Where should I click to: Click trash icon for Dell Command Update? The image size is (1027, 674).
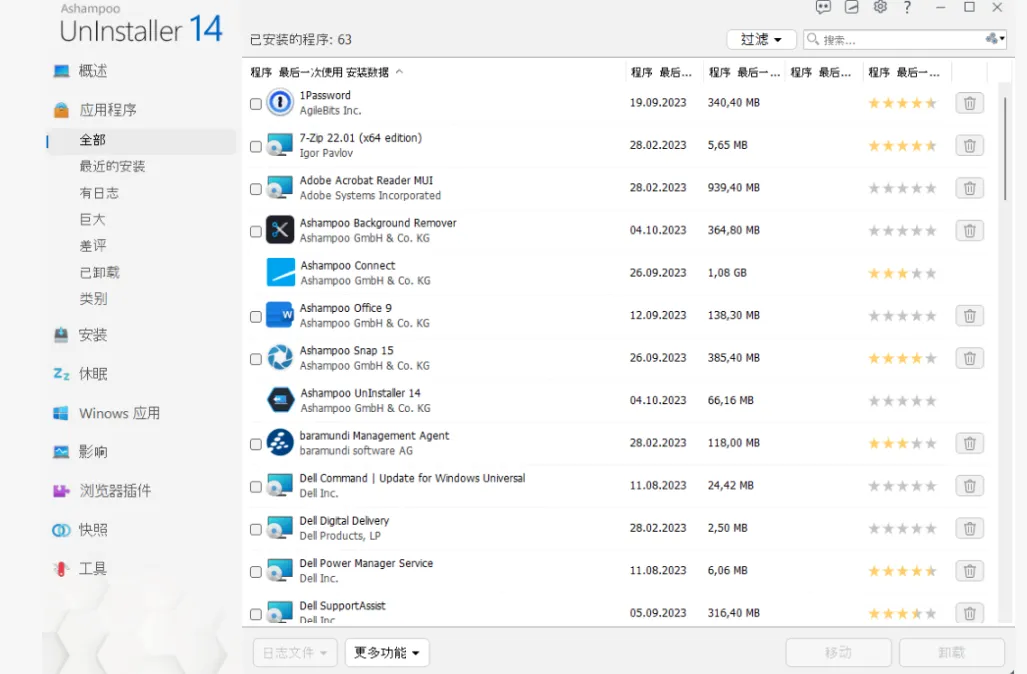pyautogui.click(x=969, y=486)
